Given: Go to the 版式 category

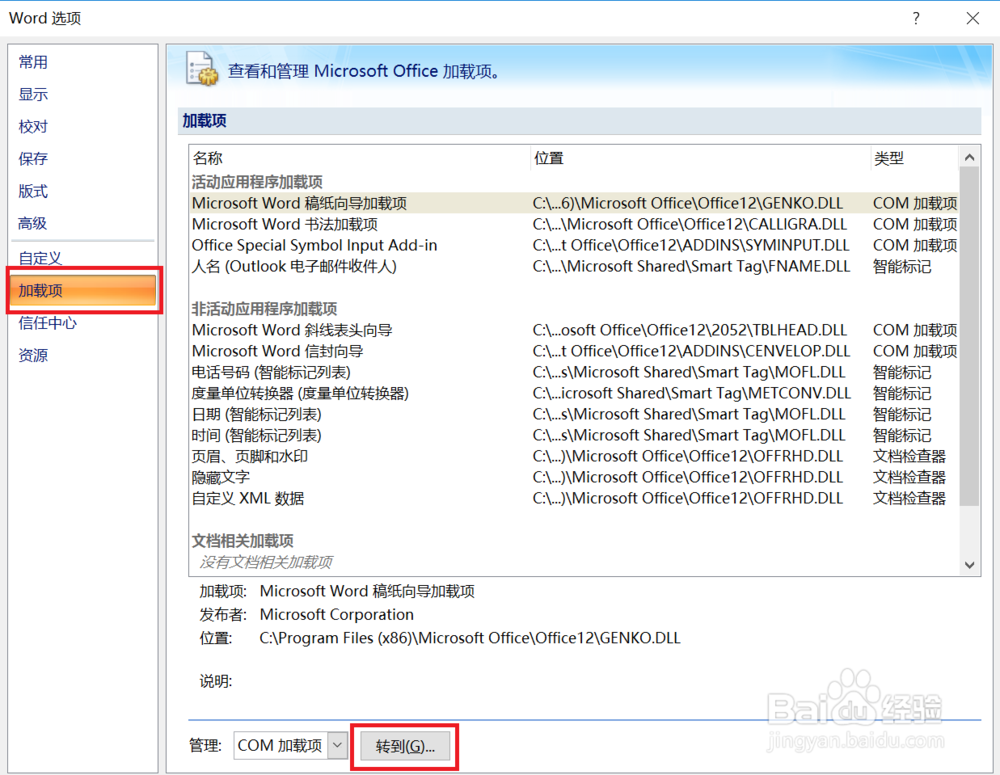Looking at the screenshot, I should (33, 191).
